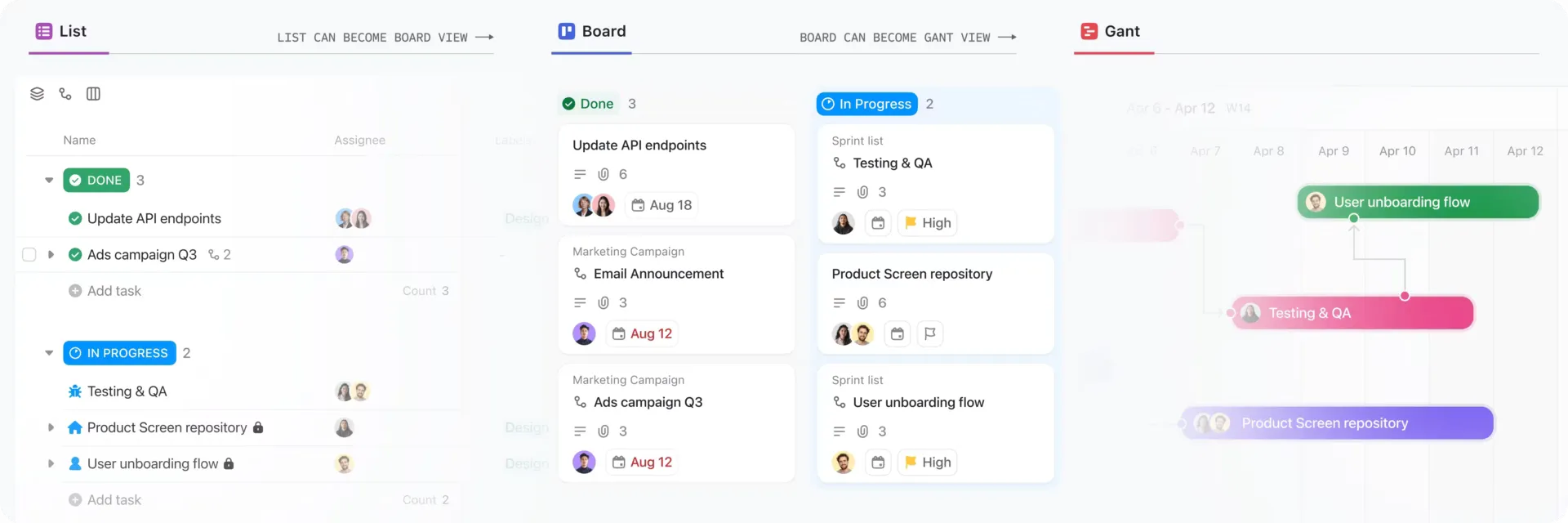This screenshot has height=523, width=1568.
Task: Click person icon beside User unboarding flow row
Action: point(75,463)
